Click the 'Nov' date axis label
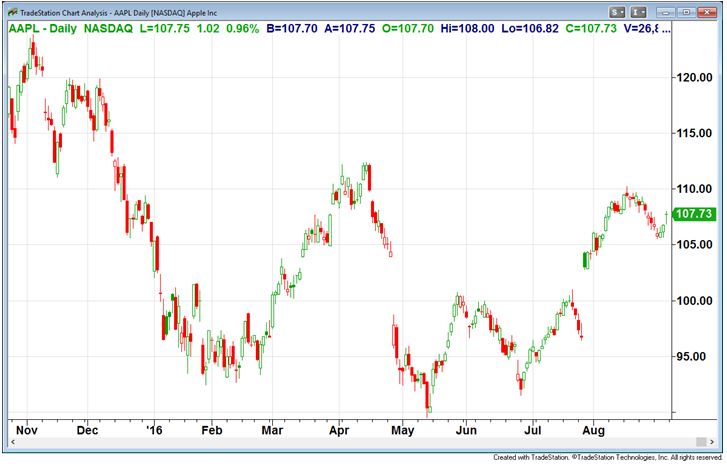Image resolution: width=727 pixels, height=467 pixels. (x=27, y=430)
